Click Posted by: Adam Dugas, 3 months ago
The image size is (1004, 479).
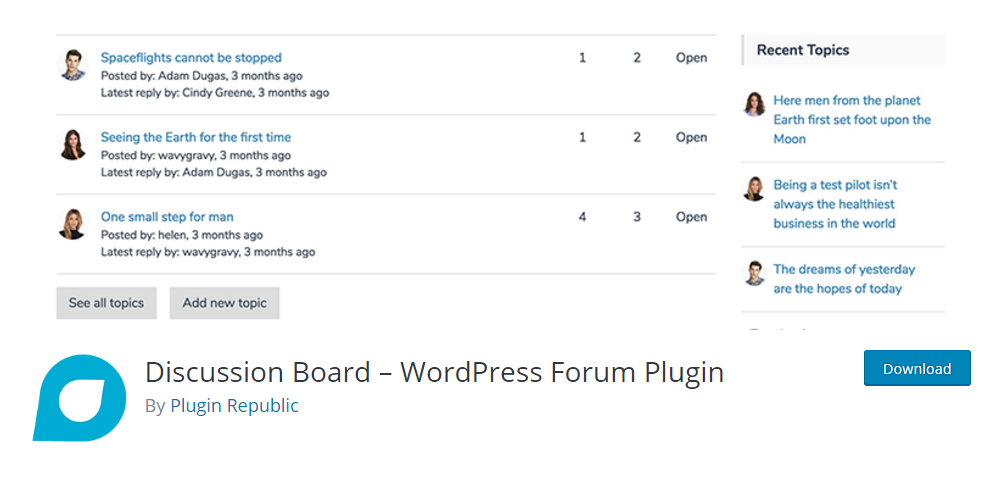(202, 76)
